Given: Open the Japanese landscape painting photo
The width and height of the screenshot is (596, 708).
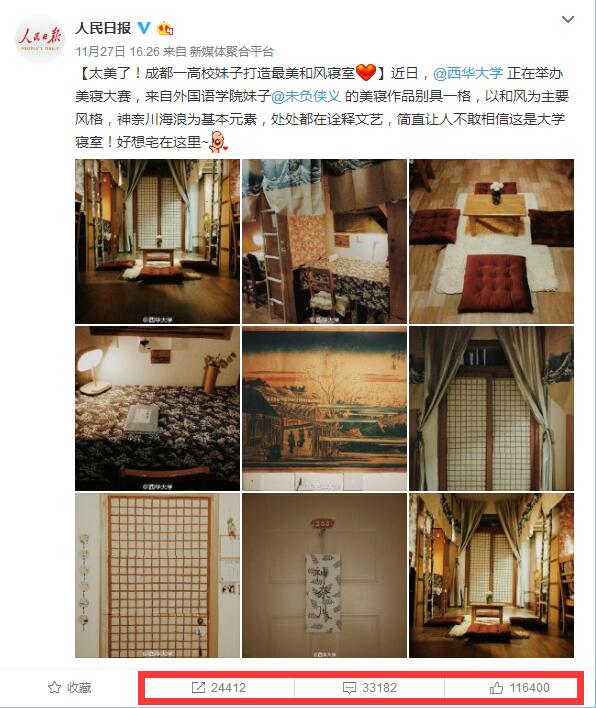Looking at the screenshot, I should coord(324,409).
